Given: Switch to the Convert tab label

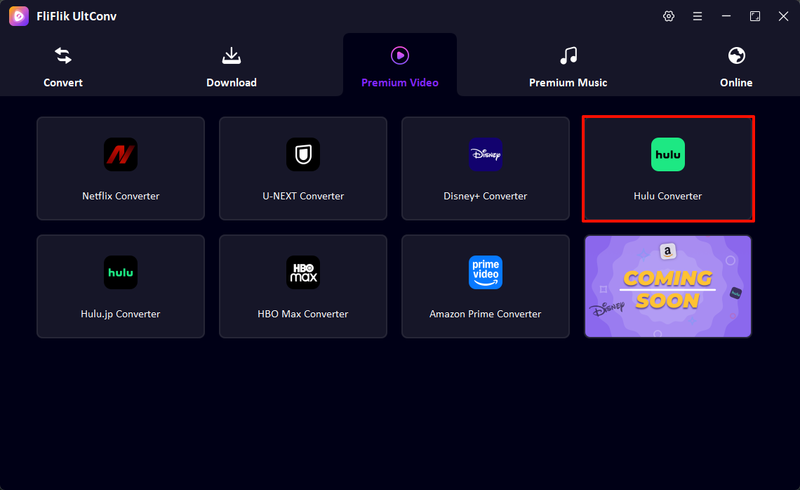Looking at the screenshot, I should [x=63, y=83].
